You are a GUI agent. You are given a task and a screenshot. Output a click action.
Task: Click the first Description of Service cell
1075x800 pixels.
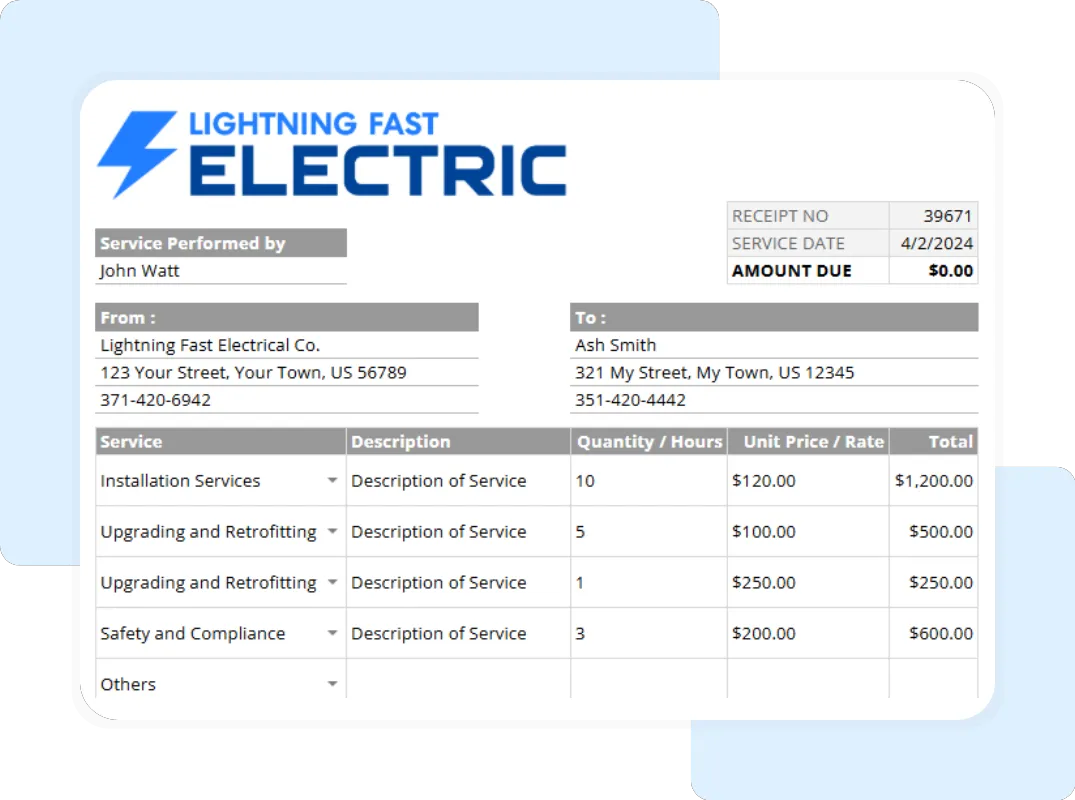coord(438,480)
